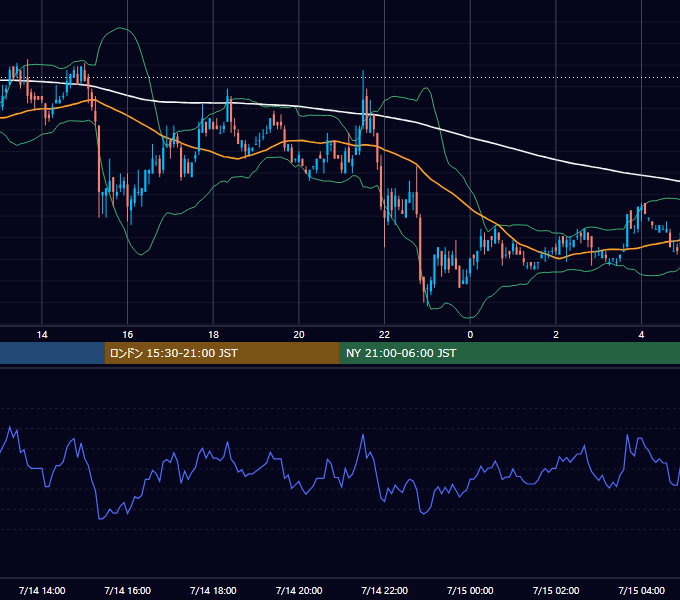The width and height of the screenshot is (680, 600).
Task: Click the 14 hour axis label
Action: [x=42, y=335]
